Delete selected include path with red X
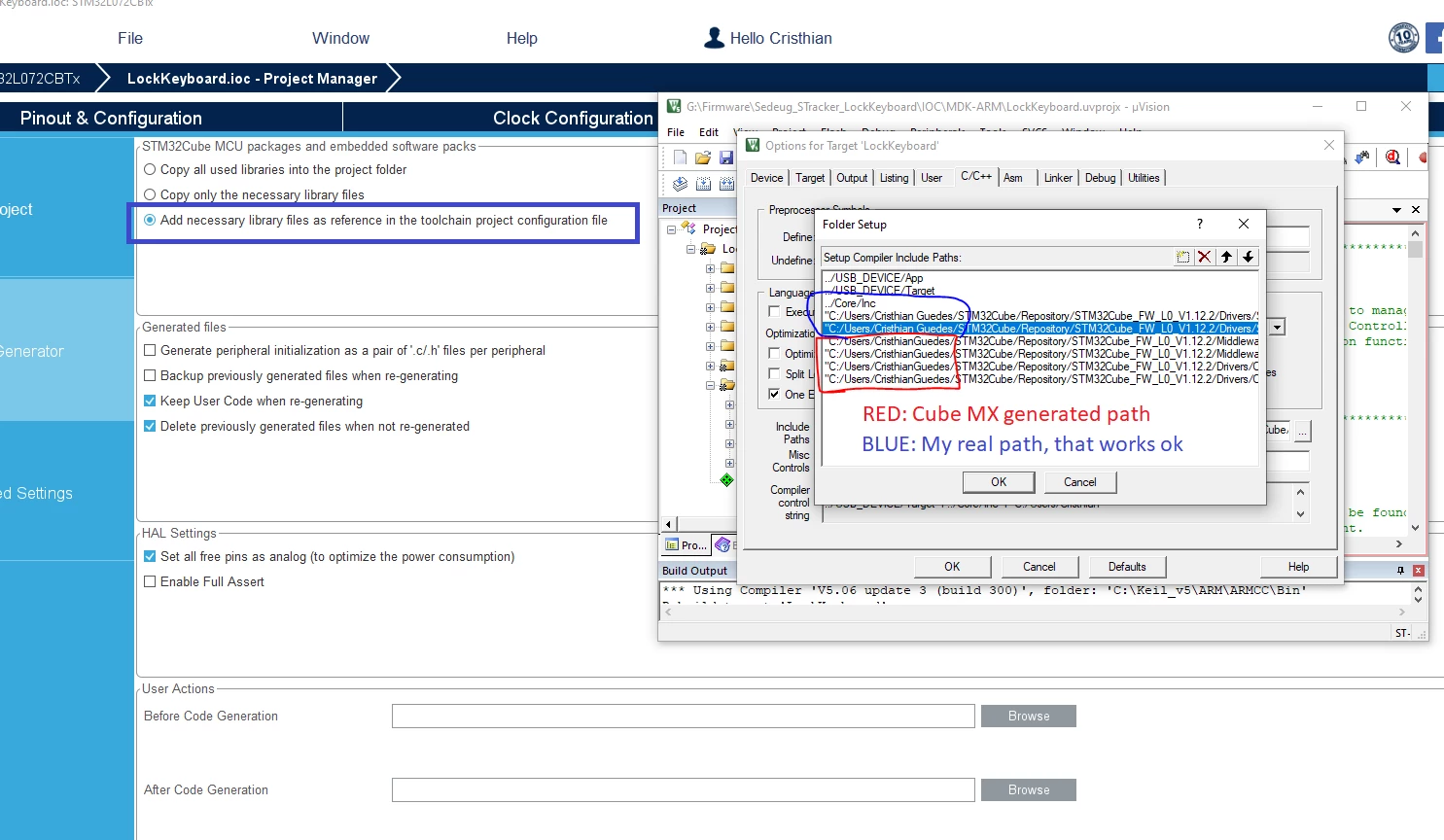 click(1205, 257)
